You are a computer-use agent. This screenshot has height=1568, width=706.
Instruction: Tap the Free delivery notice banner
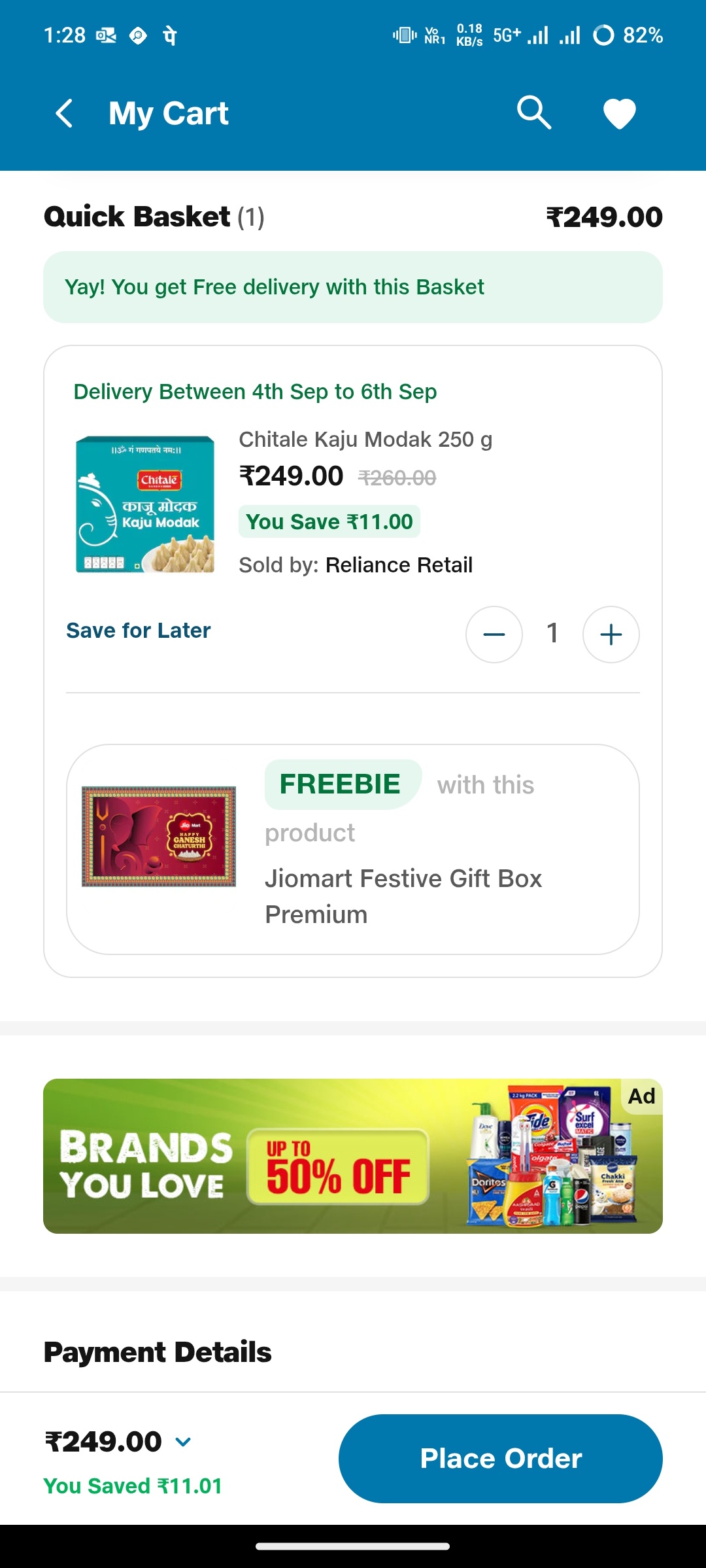pos(353,287)
